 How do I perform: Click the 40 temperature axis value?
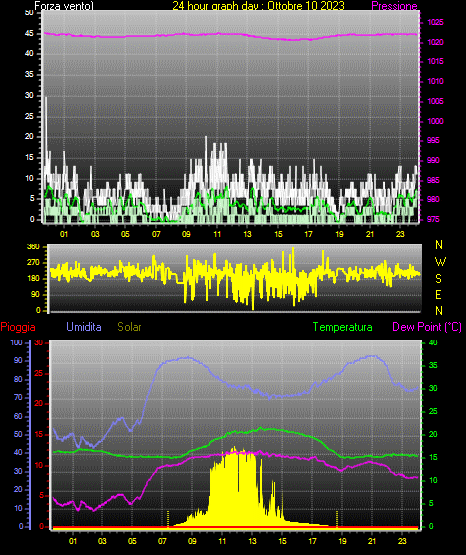433,342
